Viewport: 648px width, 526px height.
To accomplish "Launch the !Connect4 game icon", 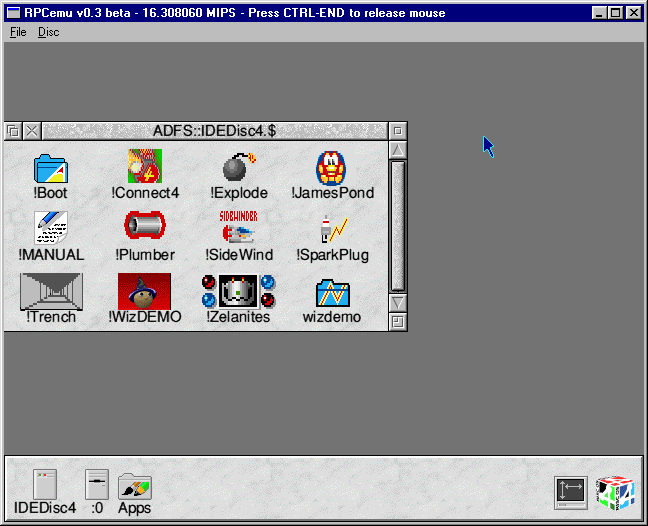I will pos(145,167).
